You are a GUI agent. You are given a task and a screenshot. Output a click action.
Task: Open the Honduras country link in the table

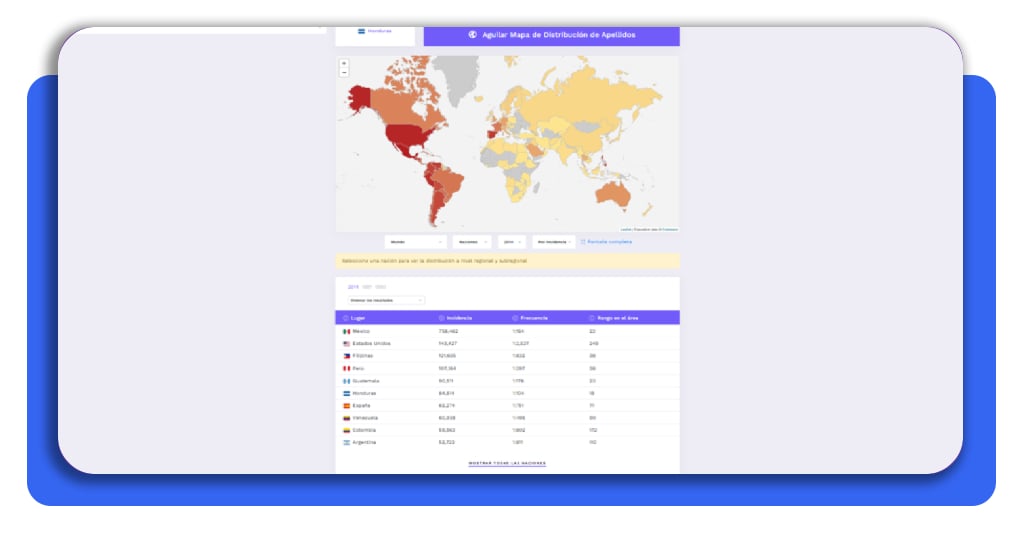(x=364, y=393)
